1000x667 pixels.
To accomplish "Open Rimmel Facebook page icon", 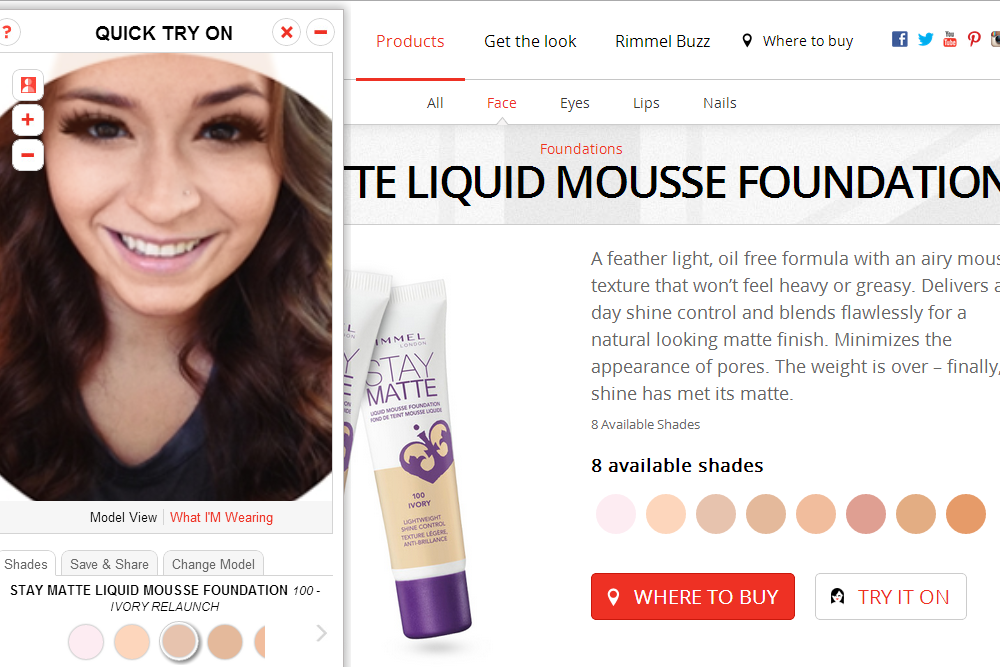I will point(899,39).
